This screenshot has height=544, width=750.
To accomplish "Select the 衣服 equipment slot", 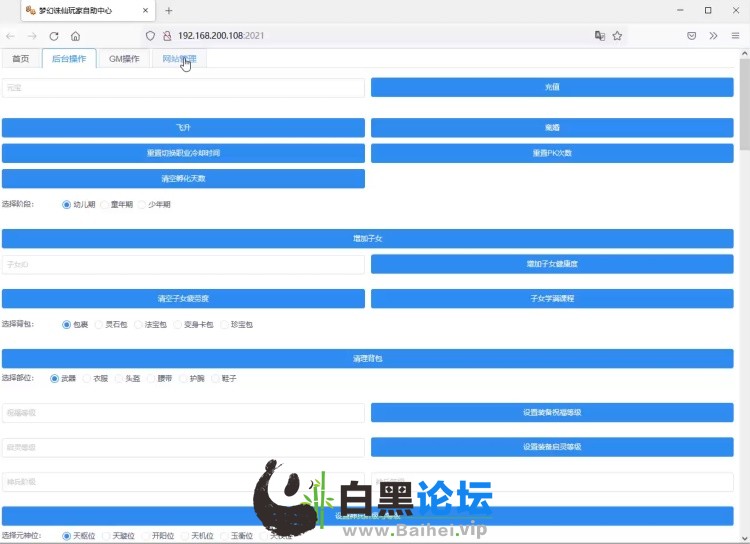I will coord(95,378).
